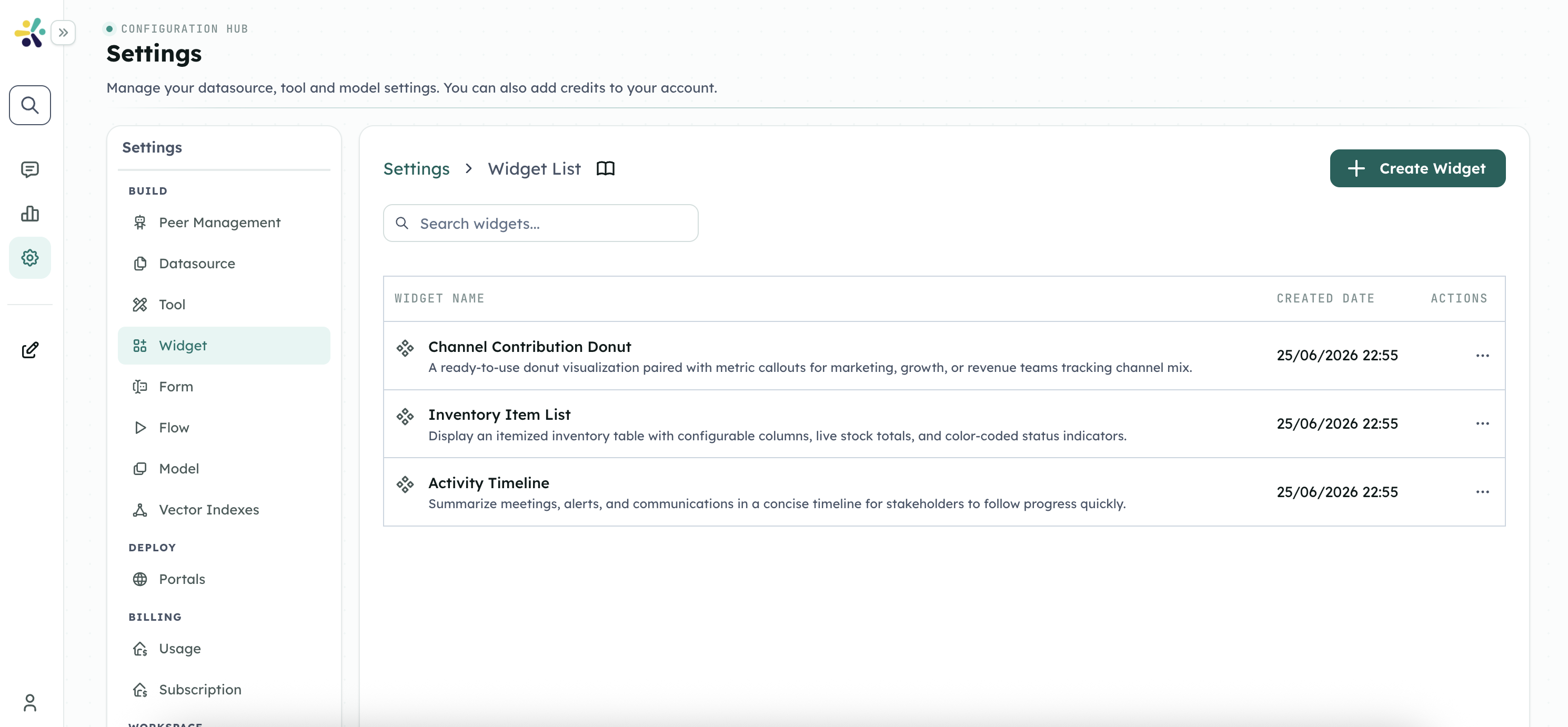Click Activity Timeline created date

[x=1338, y=491]
